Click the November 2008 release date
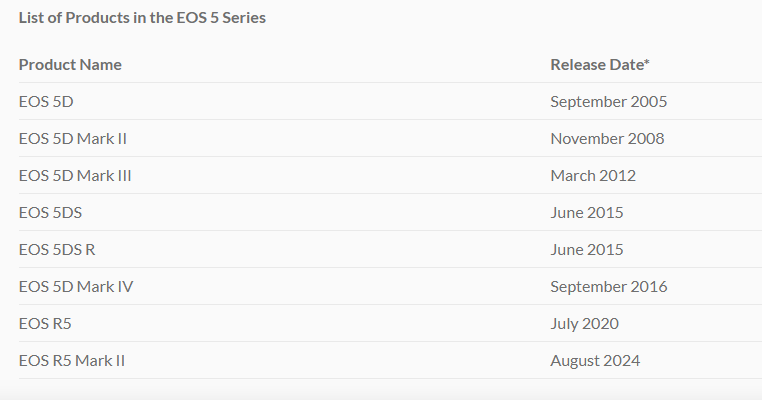The image size is (762, 400). (x=607, y=139)
